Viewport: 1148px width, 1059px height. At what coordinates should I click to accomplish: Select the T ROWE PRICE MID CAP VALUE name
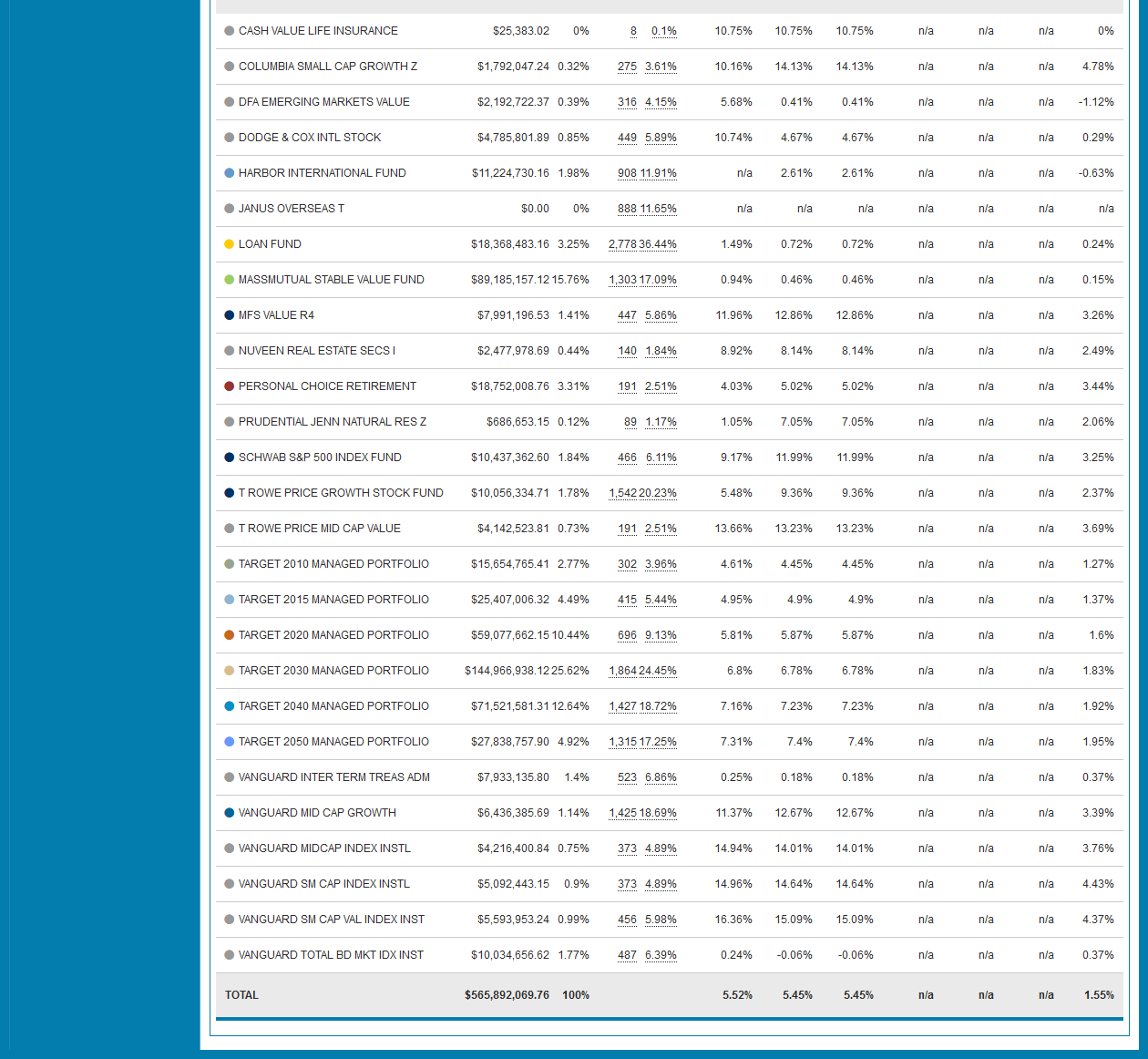pos(320,529)
